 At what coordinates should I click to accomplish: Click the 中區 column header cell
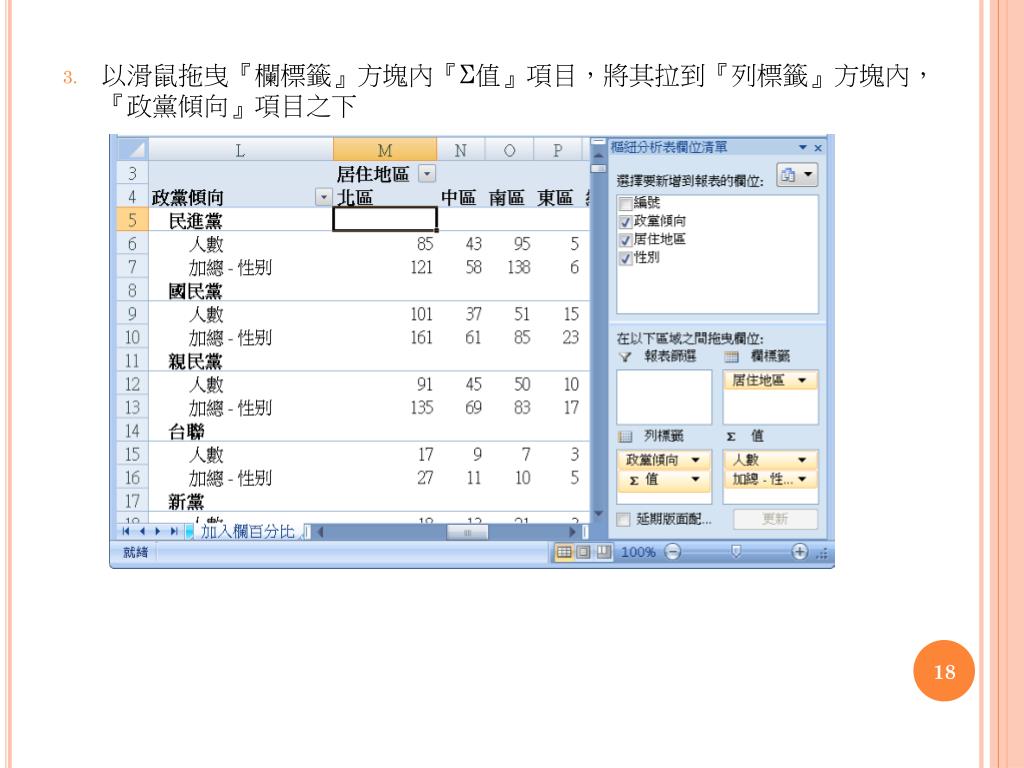pos(458,197)
